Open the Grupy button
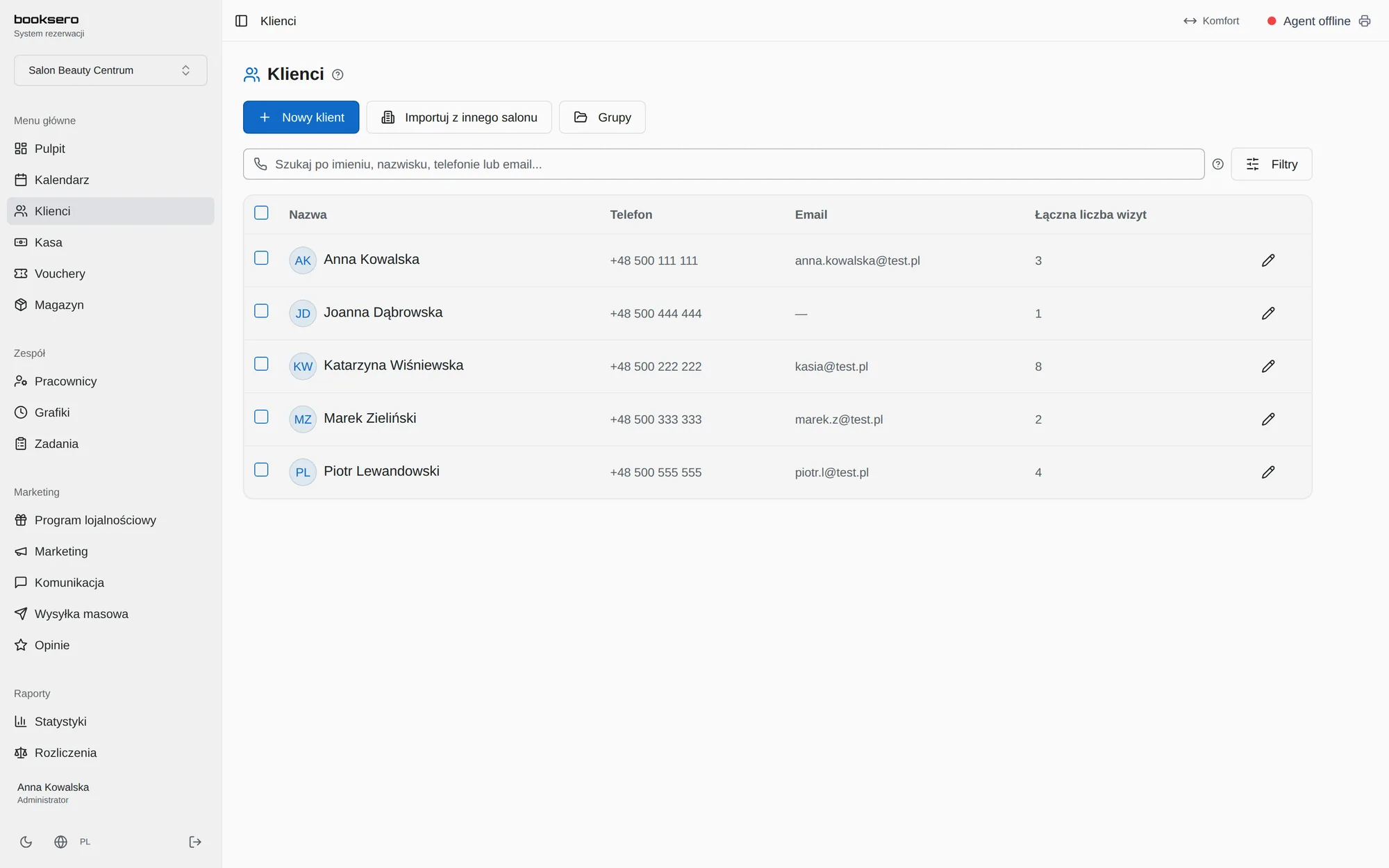 coord(602,117)
